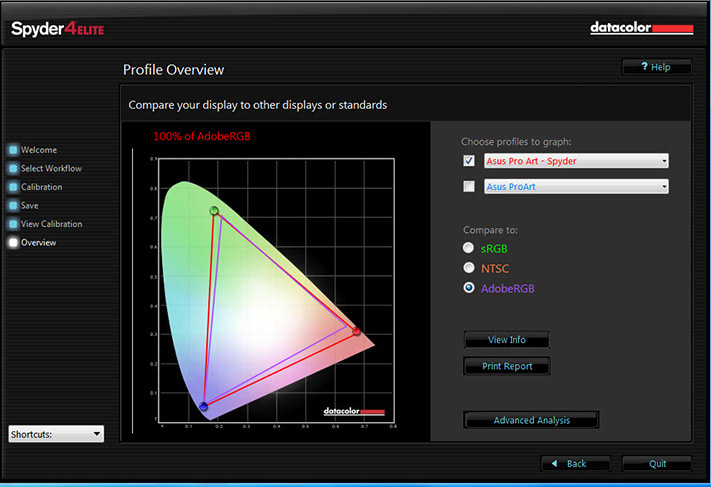Click the Quit button
Image resolution: width=711 pixels, height=487 pixels.
click(x=657, y=463)
